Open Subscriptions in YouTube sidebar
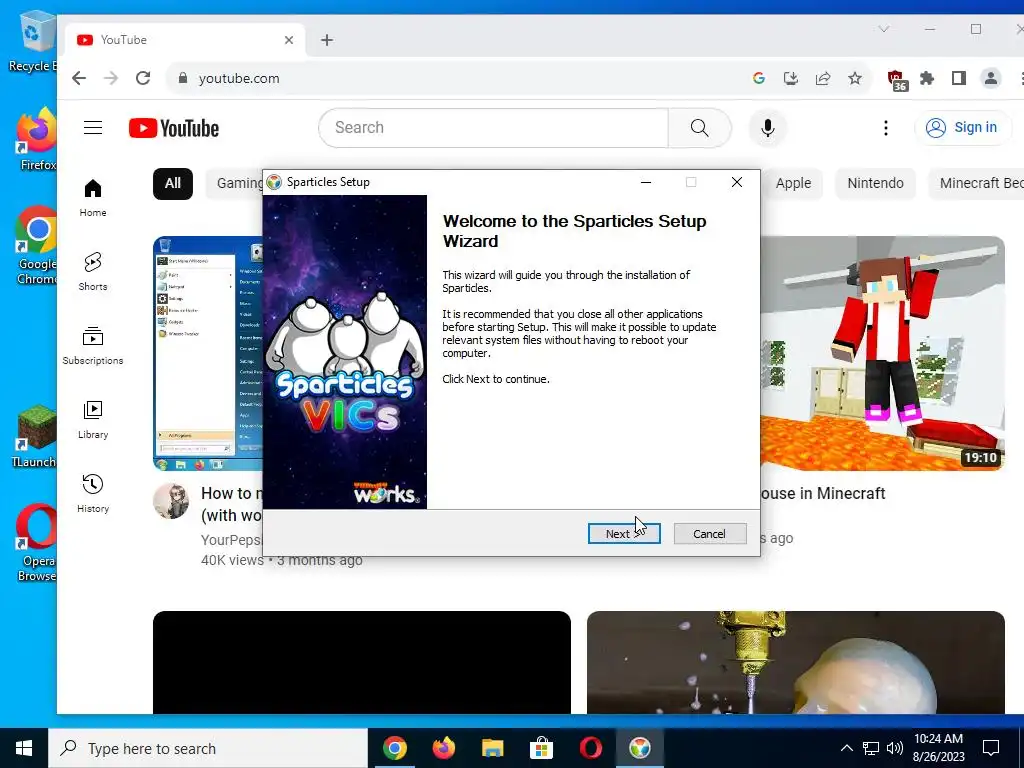 pyautogui.click(x=93, y=345)
